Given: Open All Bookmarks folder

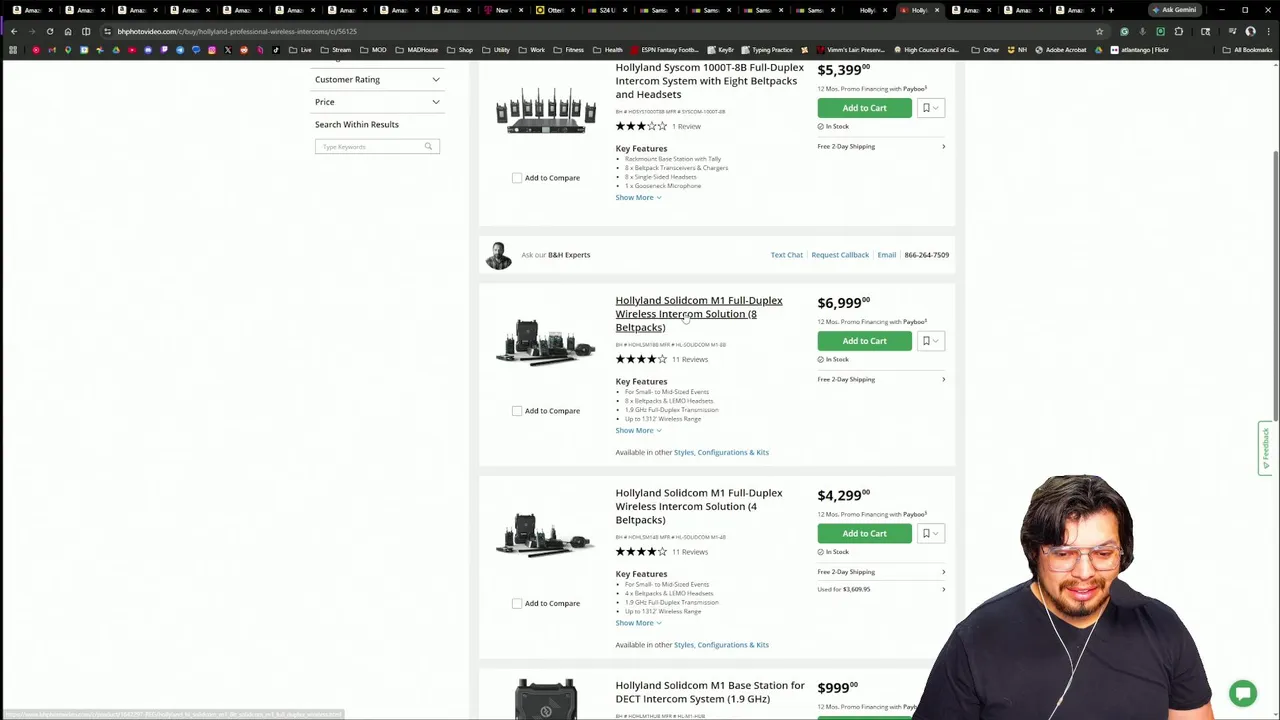Looking at the screenshot, I should (1247, 50).
